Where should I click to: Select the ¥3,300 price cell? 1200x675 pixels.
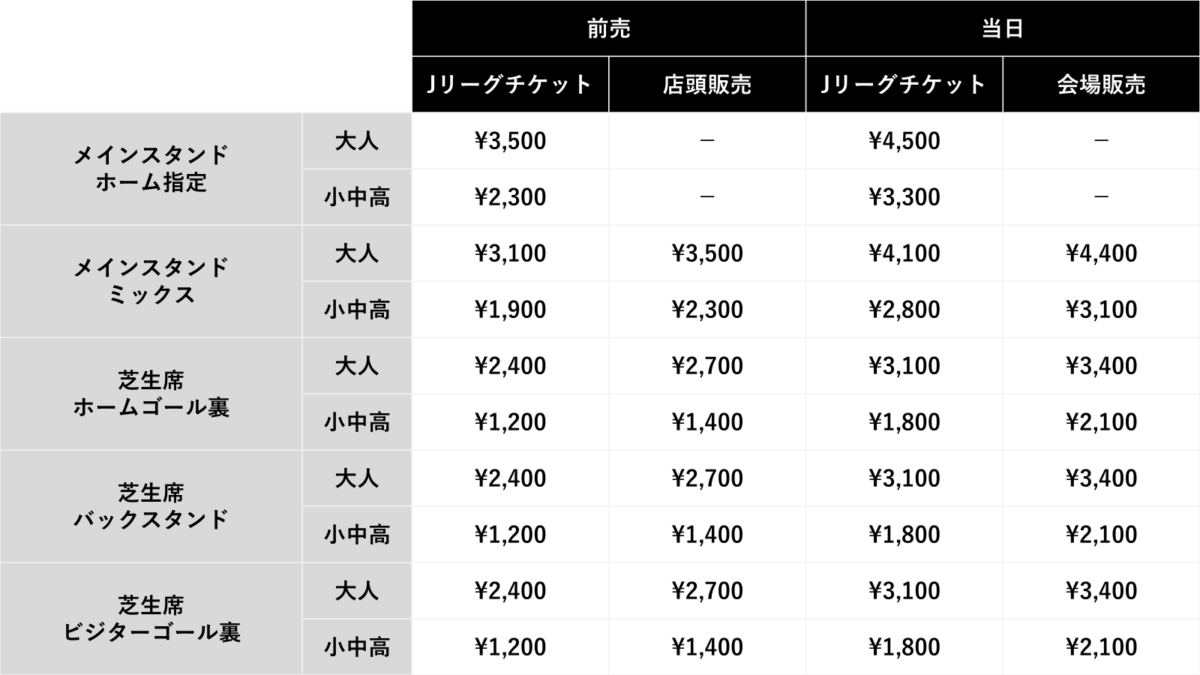[904, 197]
